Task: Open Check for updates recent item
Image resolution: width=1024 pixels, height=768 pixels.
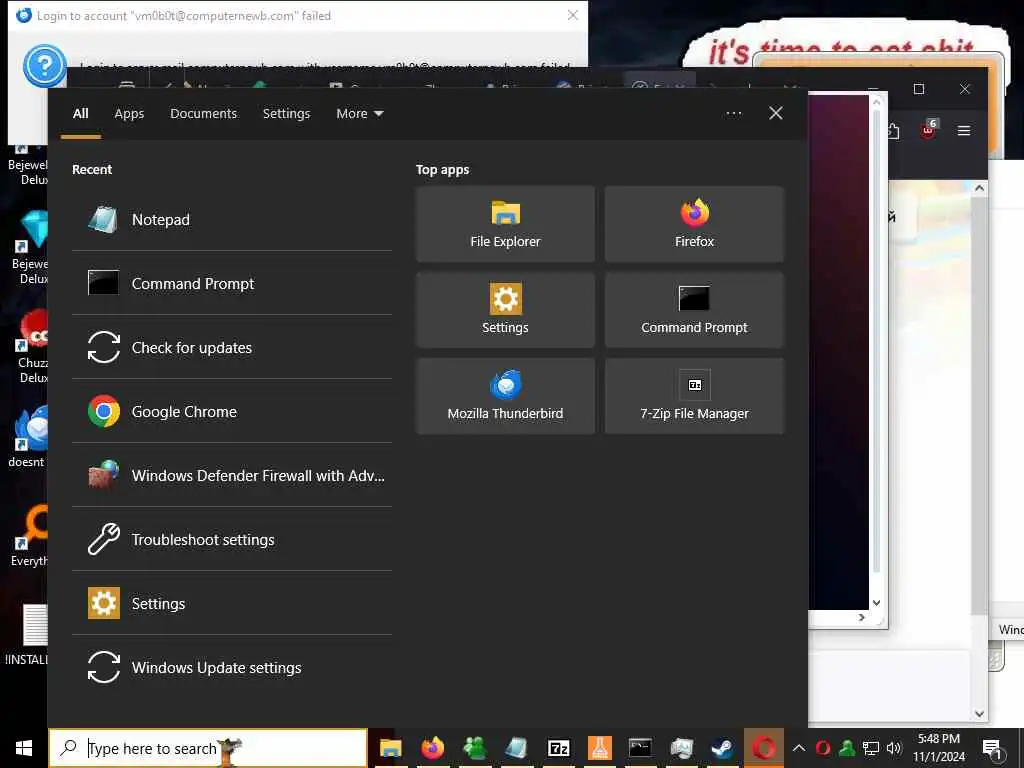Action: tap(232, 347)
